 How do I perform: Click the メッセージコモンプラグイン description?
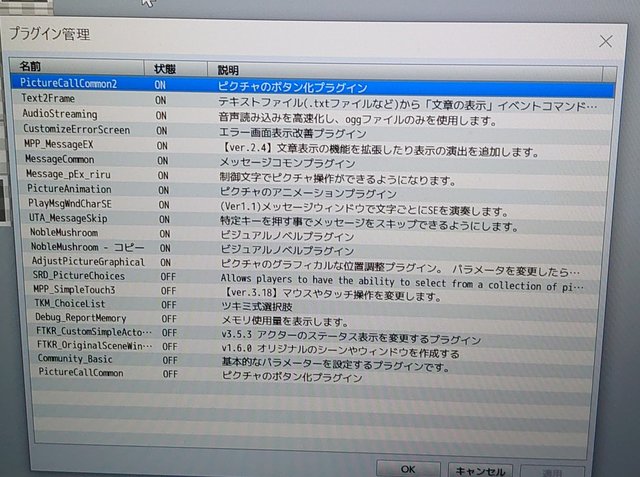[x=287, y=163]
